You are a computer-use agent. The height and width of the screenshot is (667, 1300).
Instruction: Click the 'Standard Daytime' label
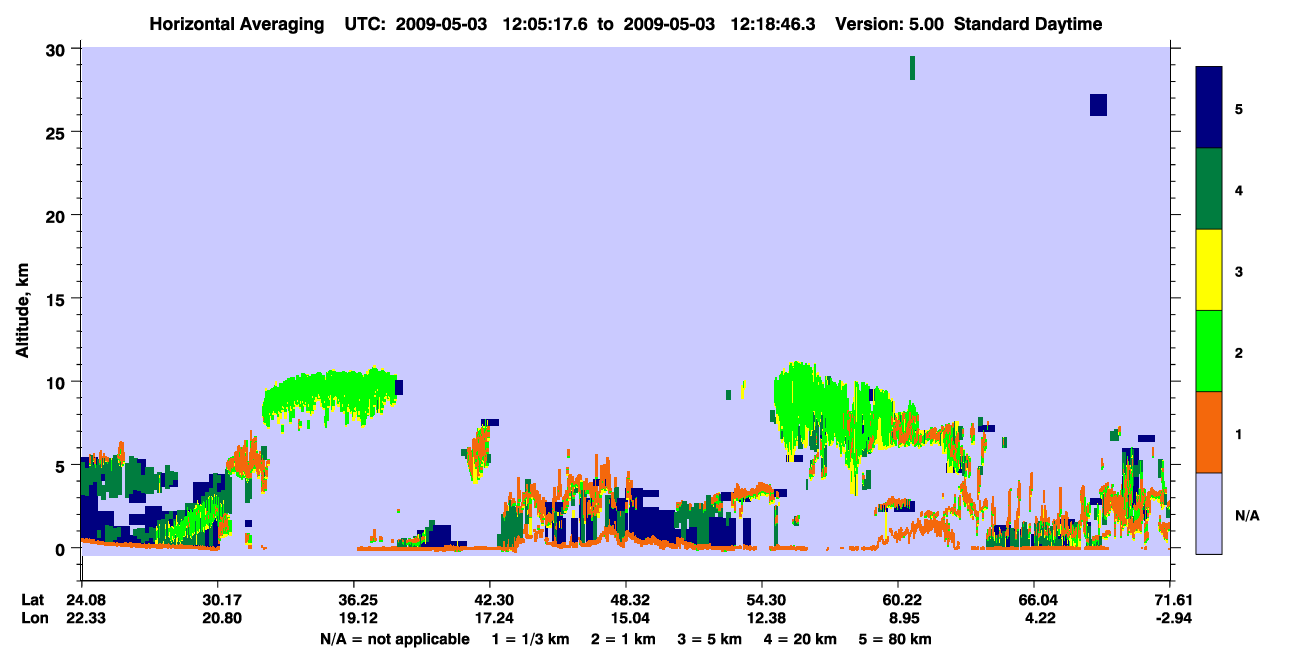(x=1028, y=24)
